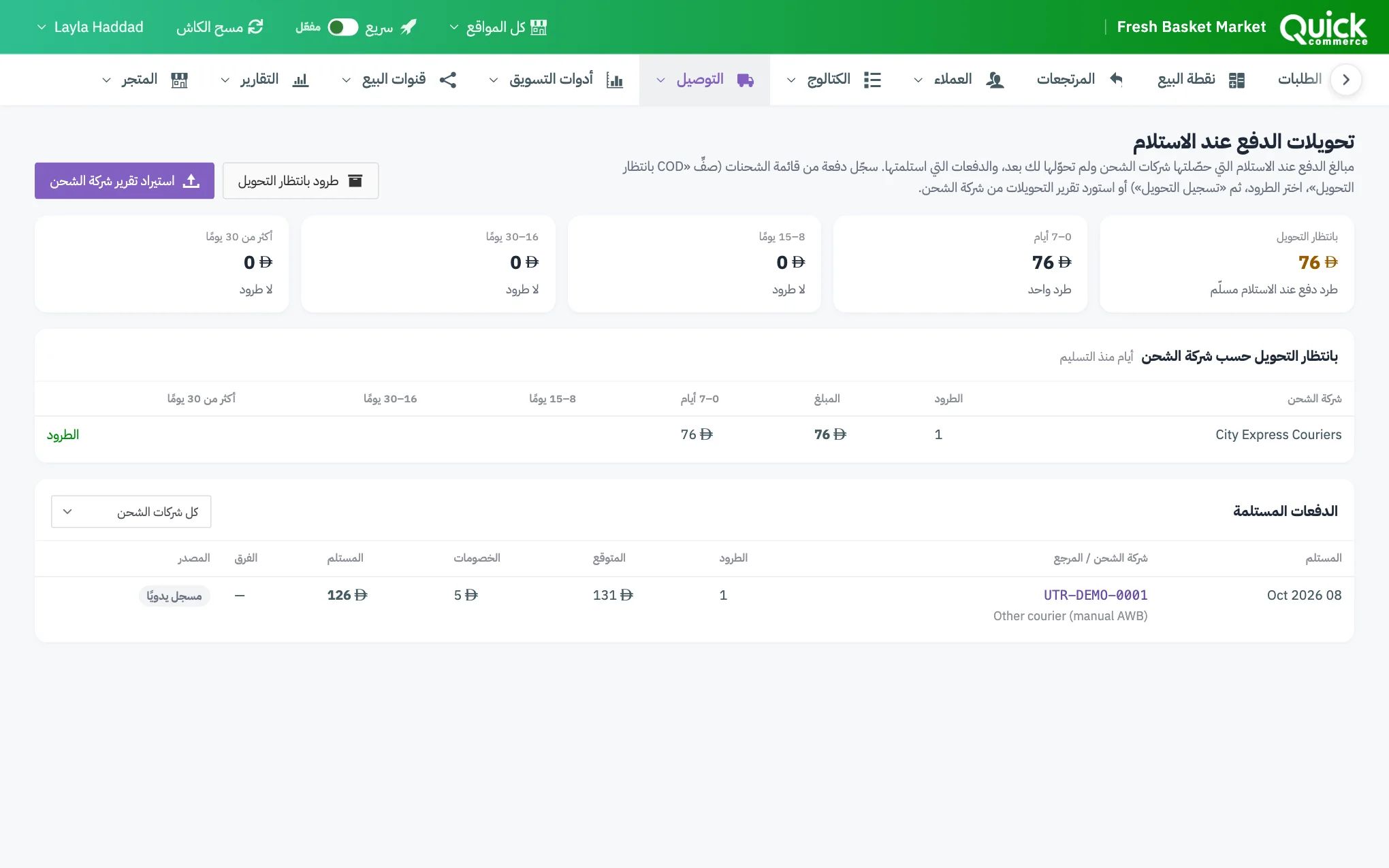
Task: Click the returns arrow icon
Action: pos(1116,79)
